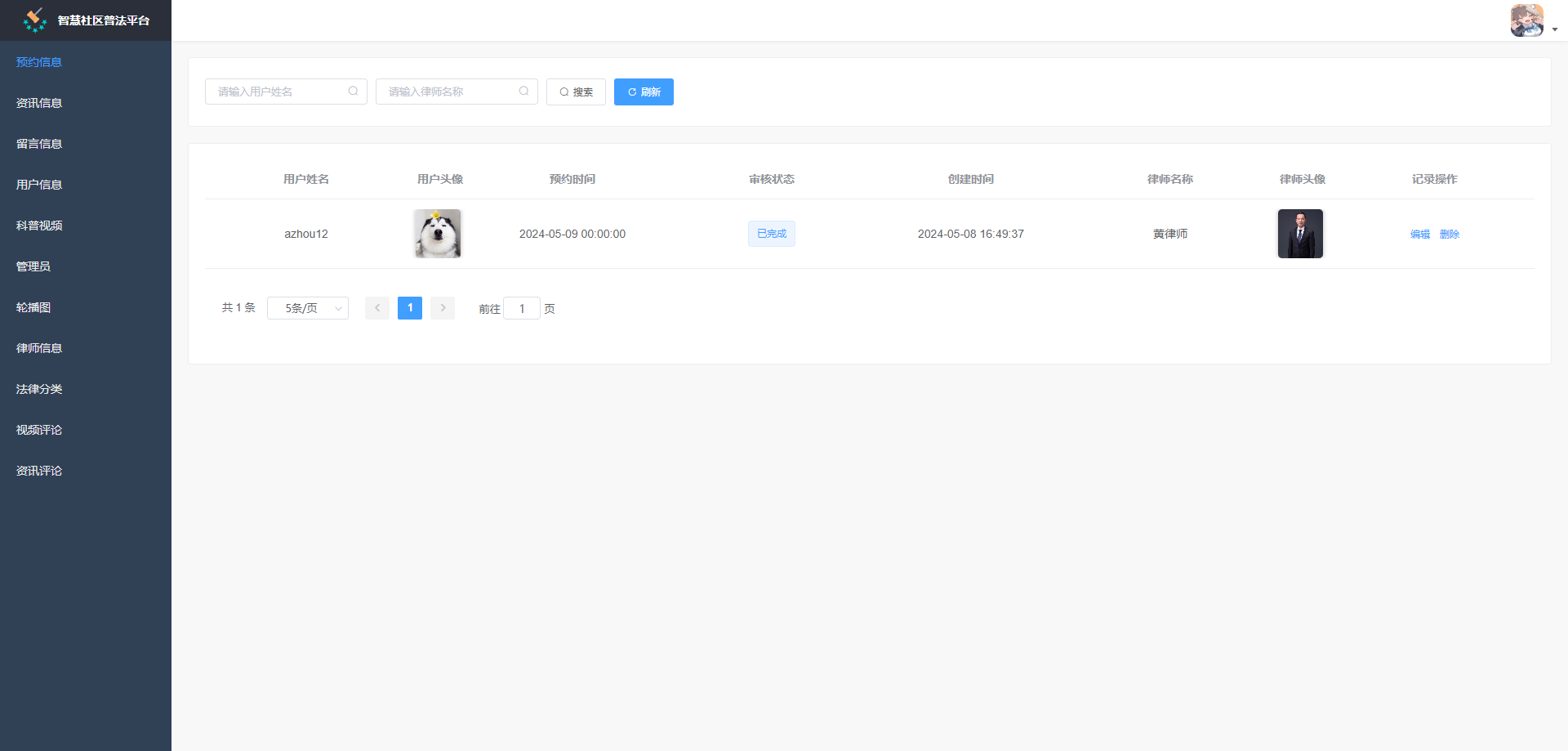Click the search icon inside the 搜索 button

(x=563, y=92)
